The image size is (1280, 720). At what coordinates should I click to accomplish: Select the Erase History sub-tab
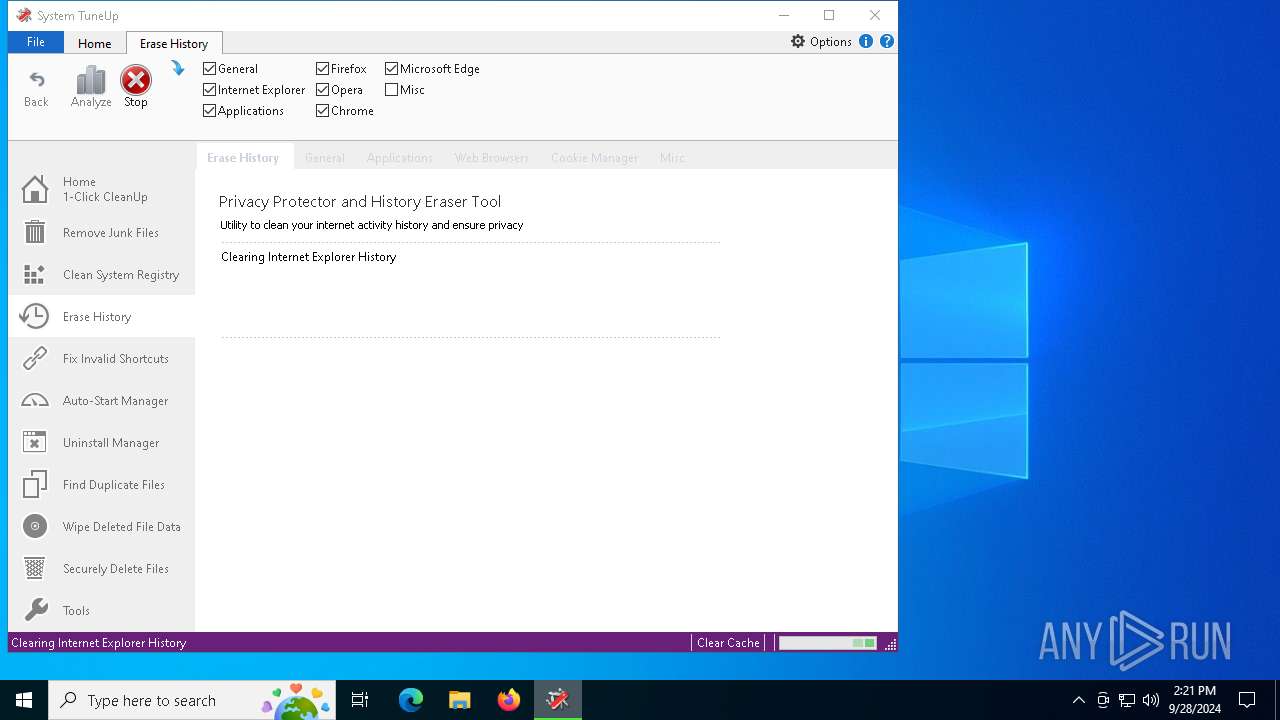tap(243, 157)
